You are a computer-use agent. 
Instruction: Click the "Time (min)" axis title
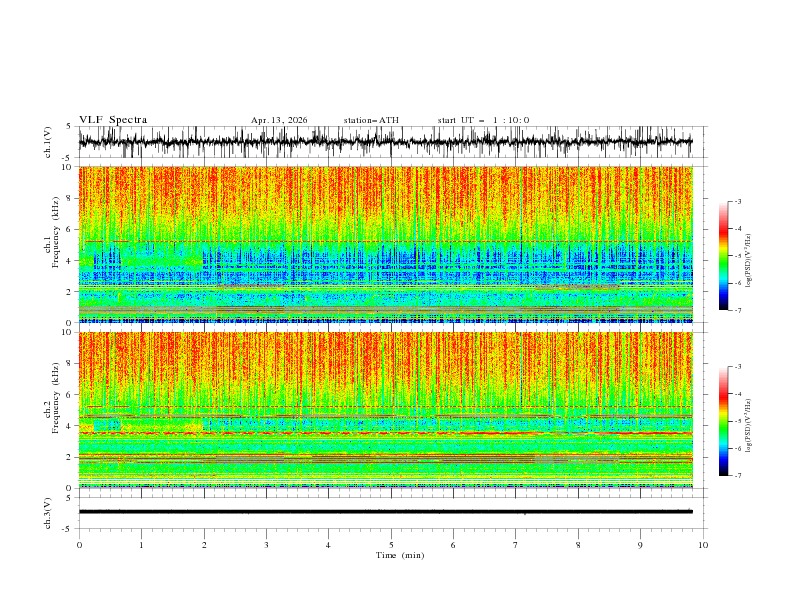click(400, 555)
